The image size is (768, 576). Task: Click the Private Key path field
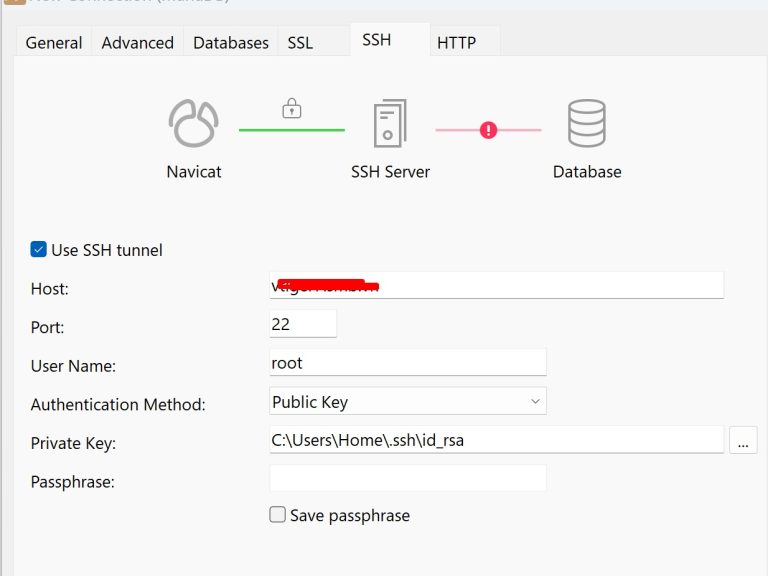click(x=496, y=440)
